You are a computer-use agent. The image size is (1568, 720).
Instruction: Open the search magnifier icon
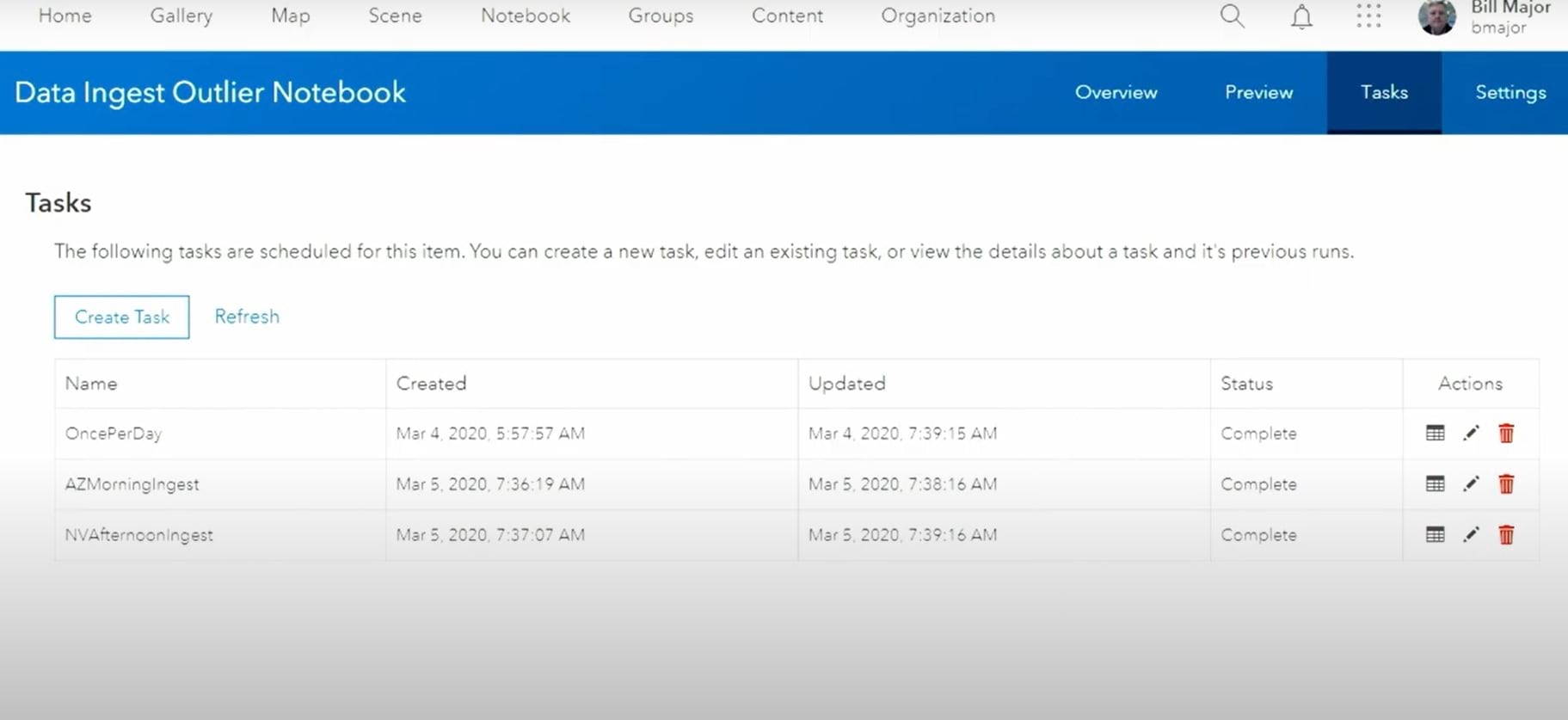1232,16
